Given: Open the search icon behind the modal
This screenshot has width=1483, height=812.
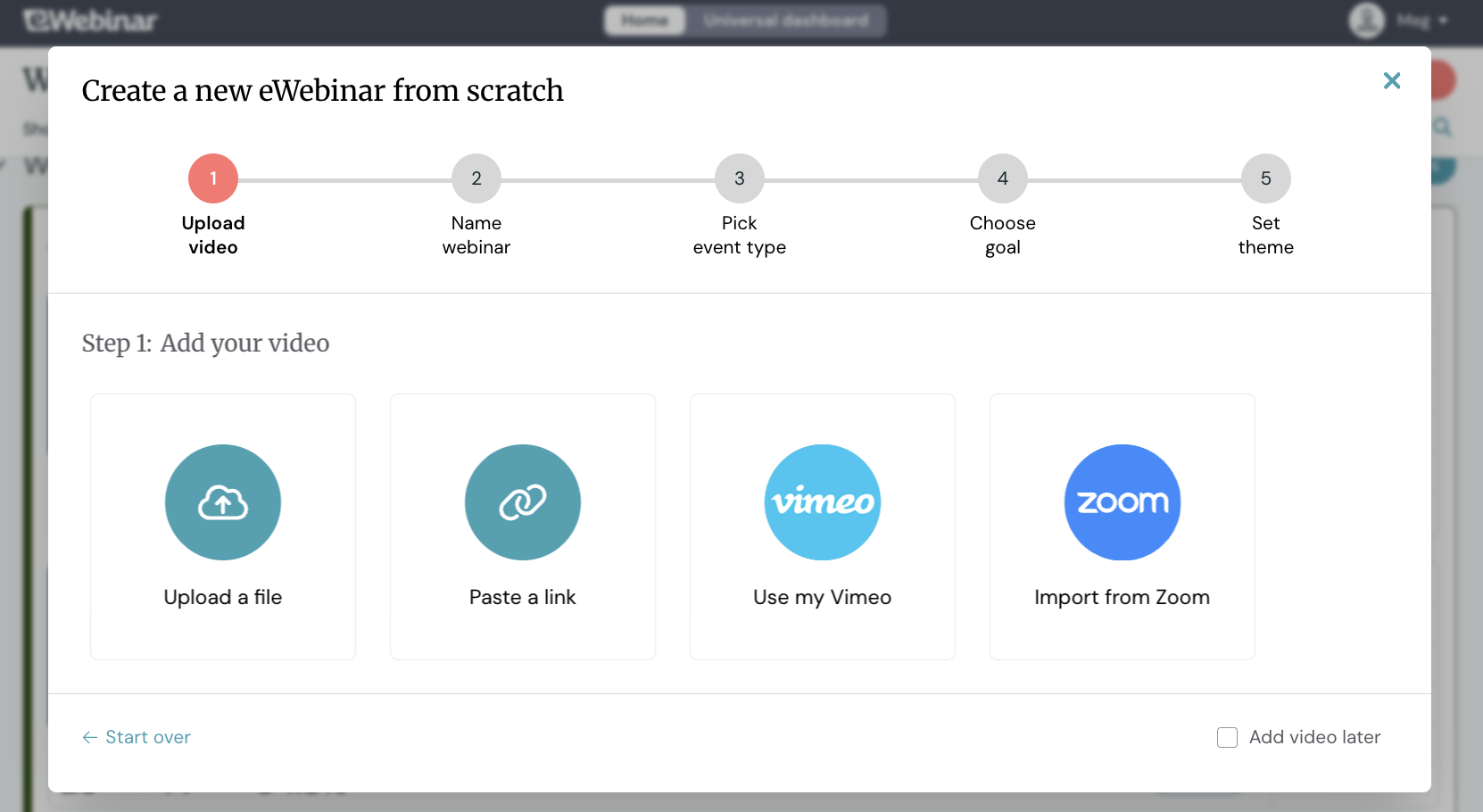Looking at the screenshot, I should (1442, 128).
